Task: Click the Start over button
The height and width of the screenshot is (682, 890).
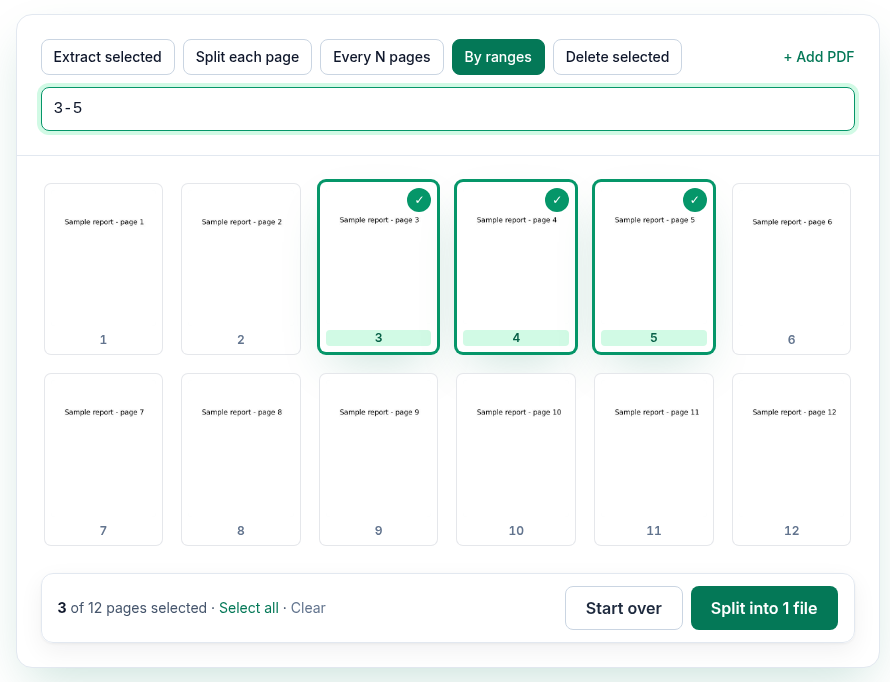Action: [x=624, y=608]
